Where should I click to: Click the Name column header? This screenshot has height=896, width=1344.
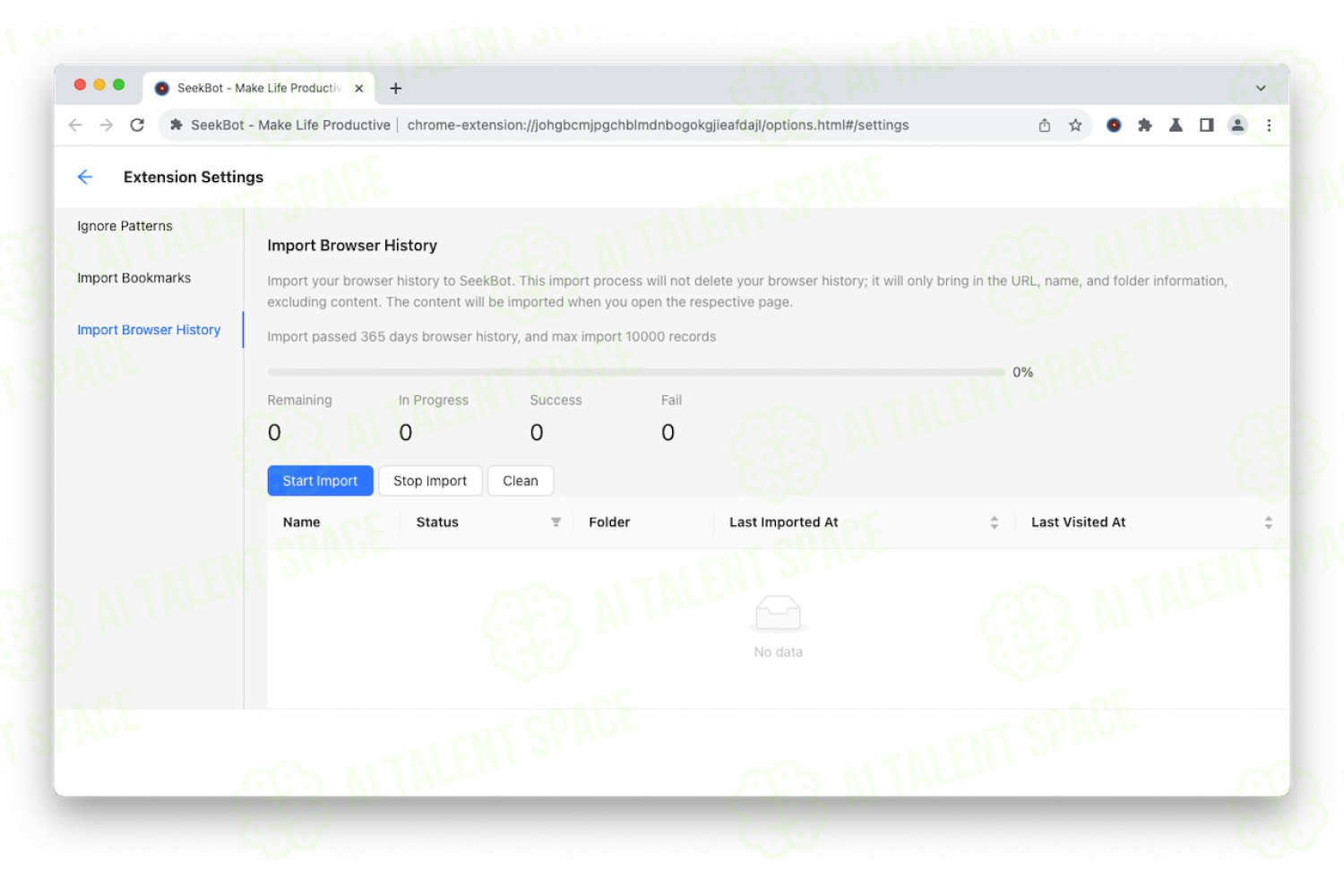point(302,522)
